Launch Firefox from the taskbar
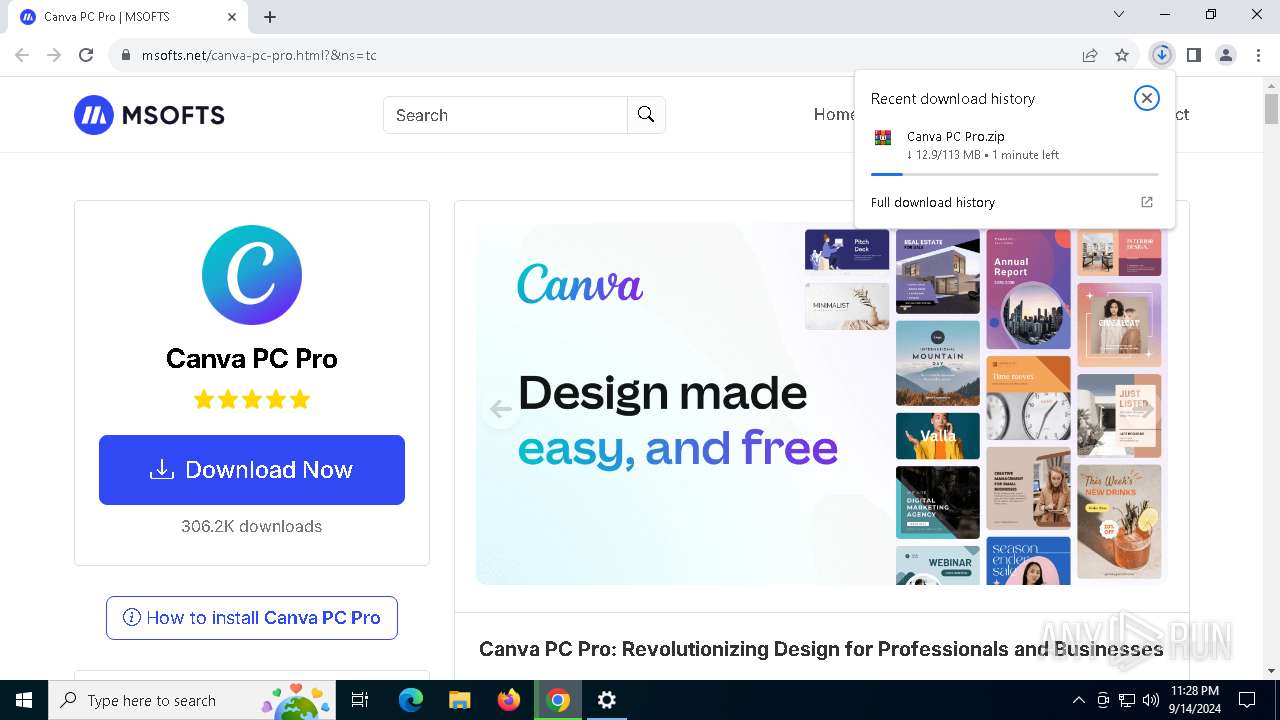 509,700
